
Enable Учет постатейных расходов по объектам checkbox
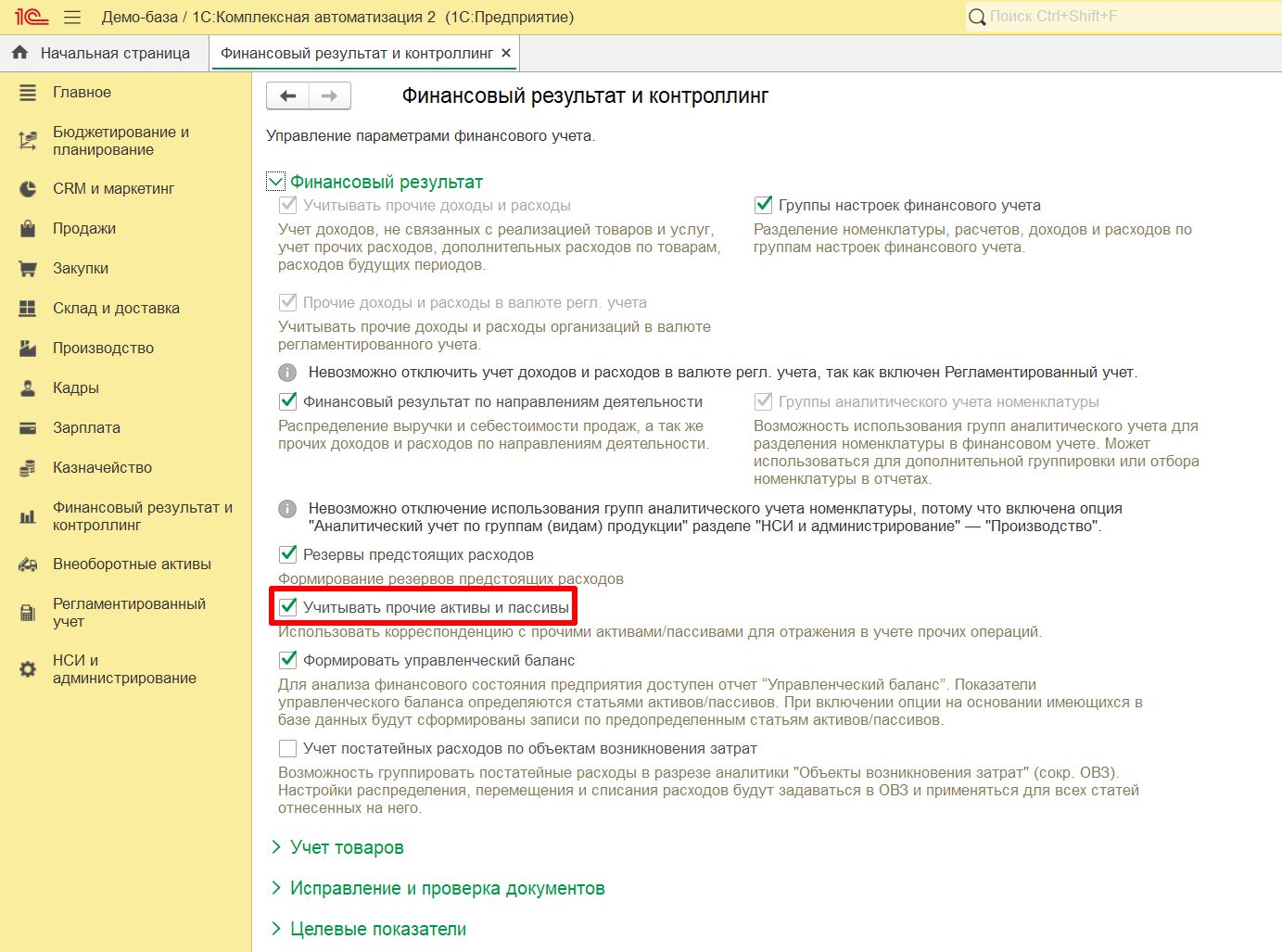point(288,748)
